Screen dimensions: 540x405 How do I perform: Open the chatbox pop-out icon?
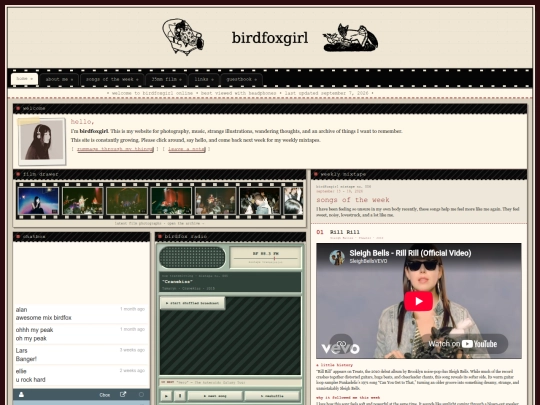[x=123, y=395]
